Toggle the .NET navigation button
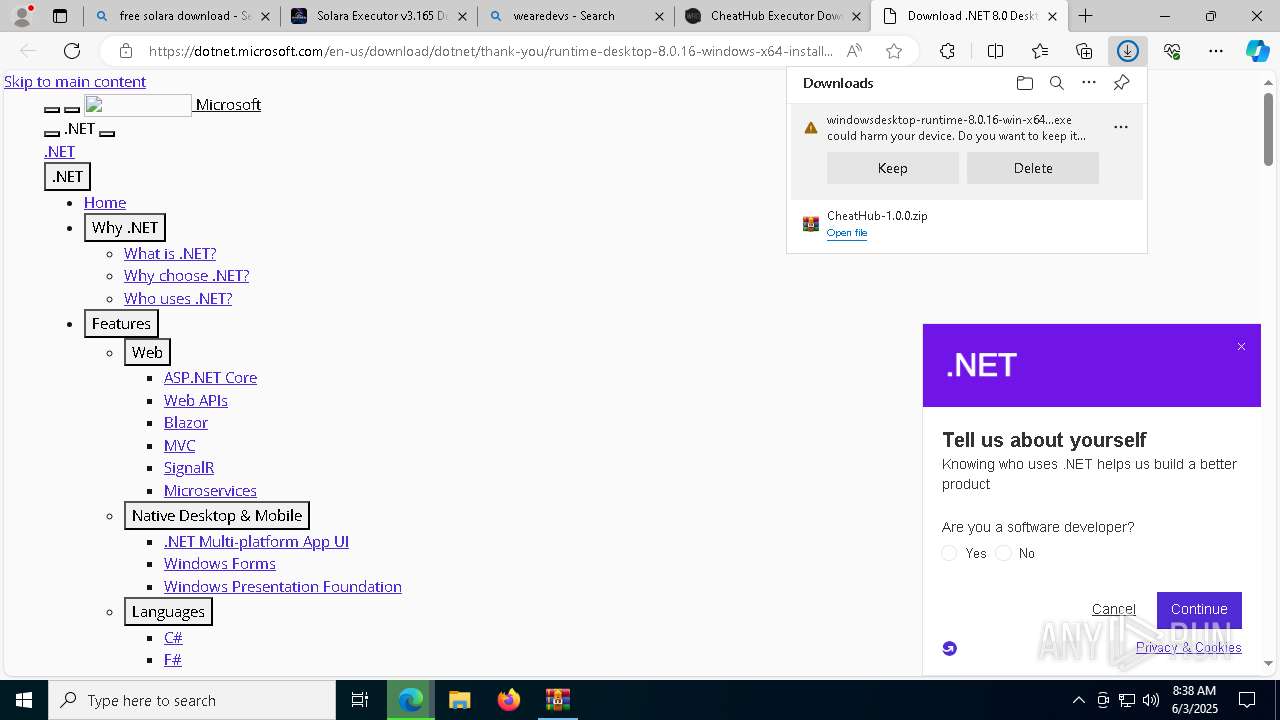 tap(67, 176)
